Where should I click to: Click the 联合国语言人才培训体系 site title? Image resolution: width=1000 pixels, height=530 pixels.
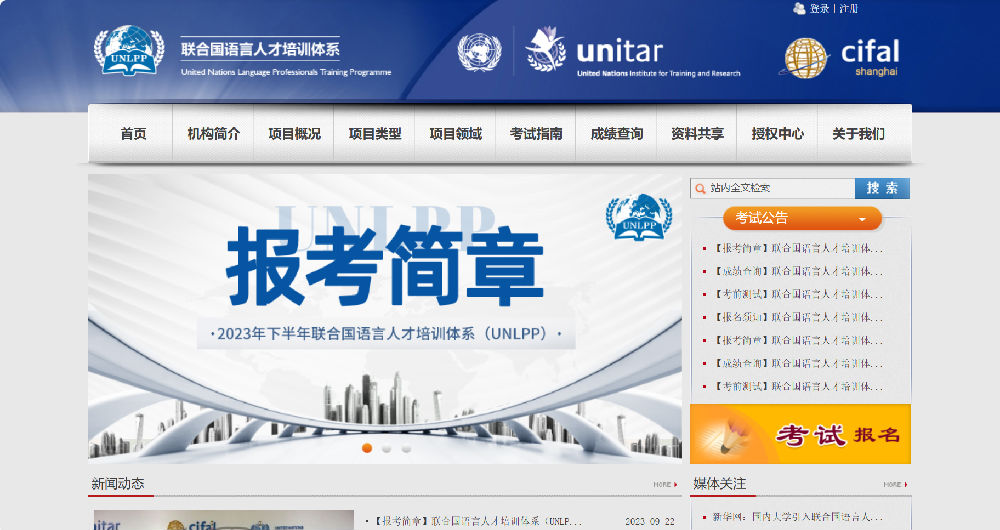(260, 49)
